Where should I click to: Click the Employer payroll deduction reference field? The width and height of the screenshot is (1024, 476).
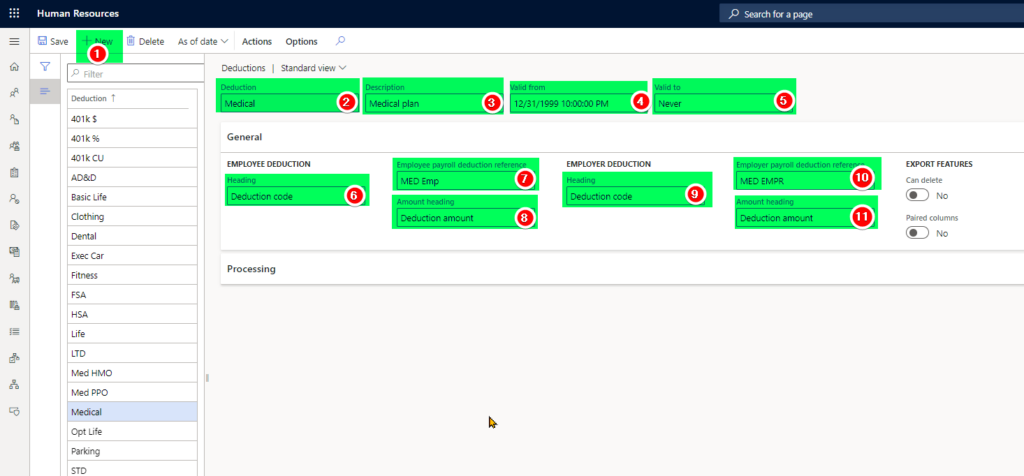click(x=805, y=180)
